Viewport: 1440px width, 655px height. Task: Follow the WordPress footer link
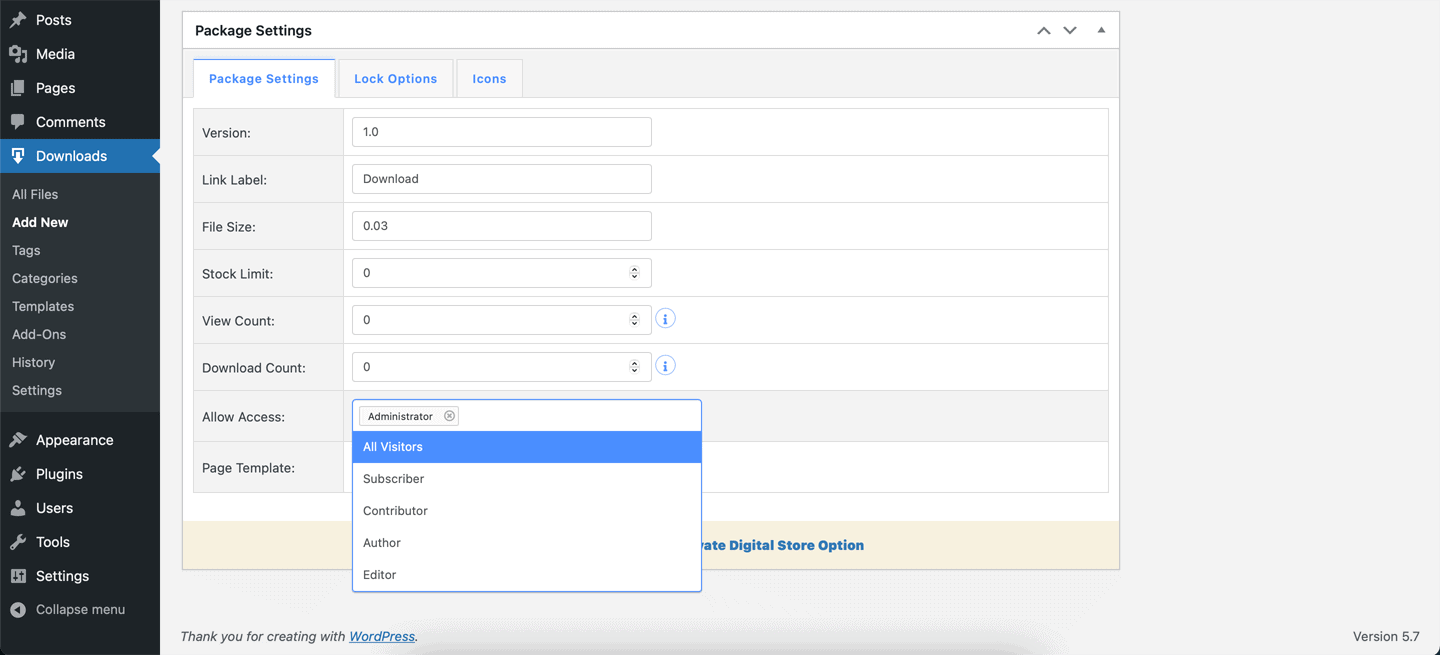(x=381, y=636)
